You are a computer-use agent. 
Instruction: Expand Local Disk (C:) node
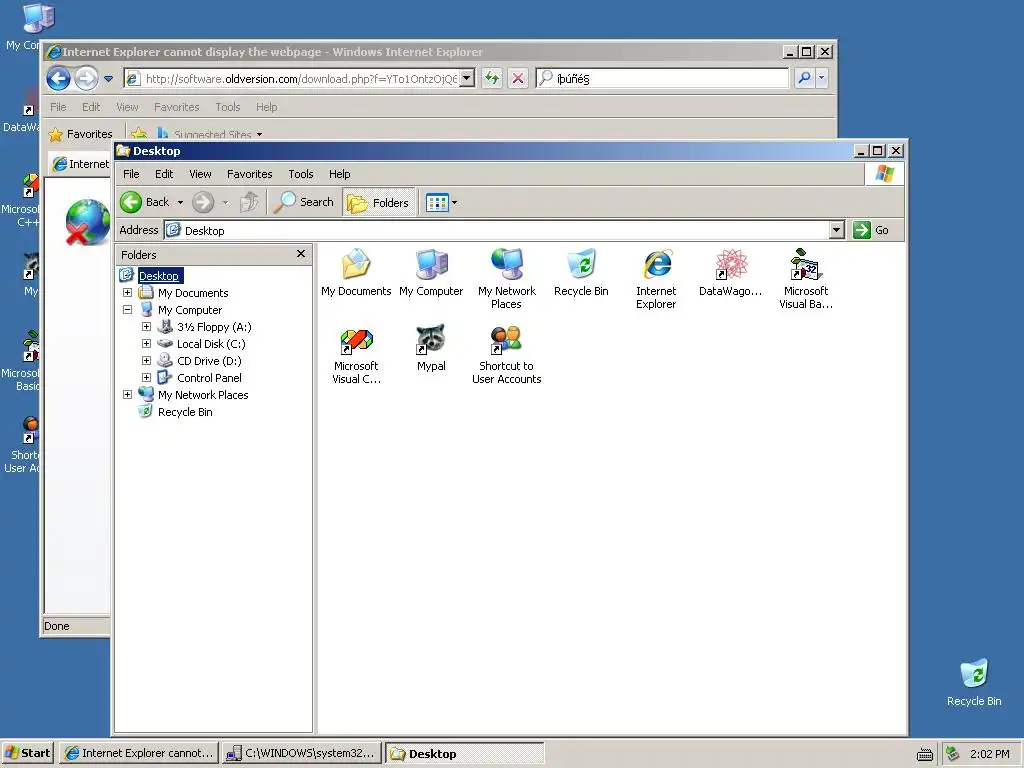click(x=146, y=344)
